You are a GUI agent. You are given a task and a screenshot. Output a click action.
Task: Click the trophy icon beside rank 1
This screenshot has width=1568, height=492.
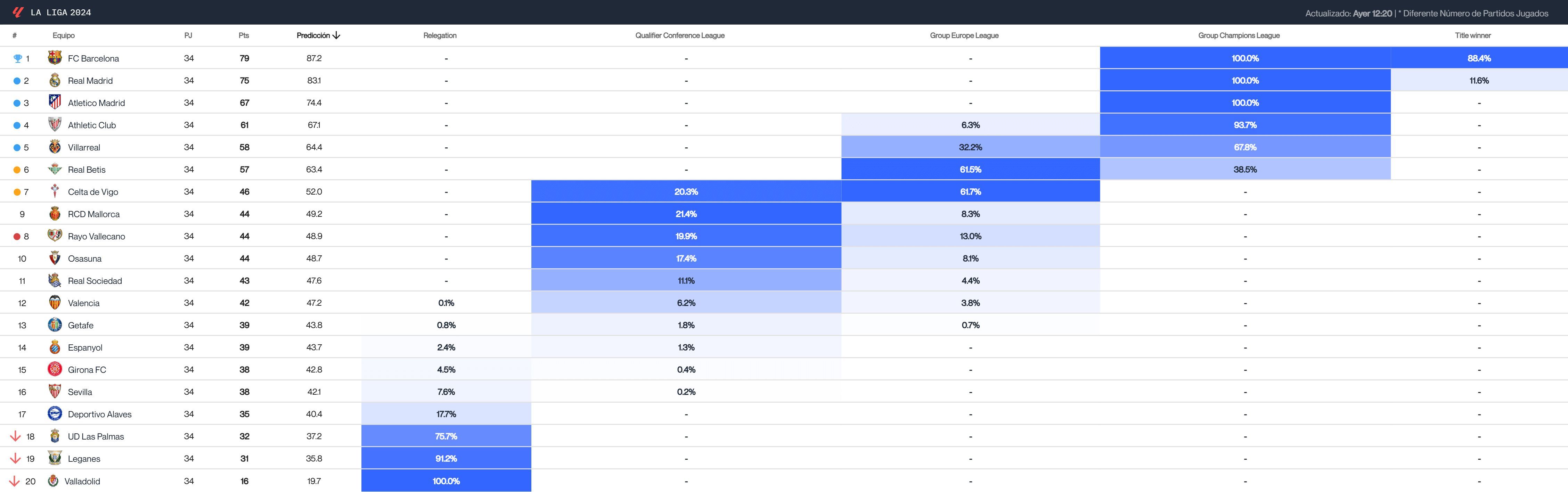click(18, 58)
